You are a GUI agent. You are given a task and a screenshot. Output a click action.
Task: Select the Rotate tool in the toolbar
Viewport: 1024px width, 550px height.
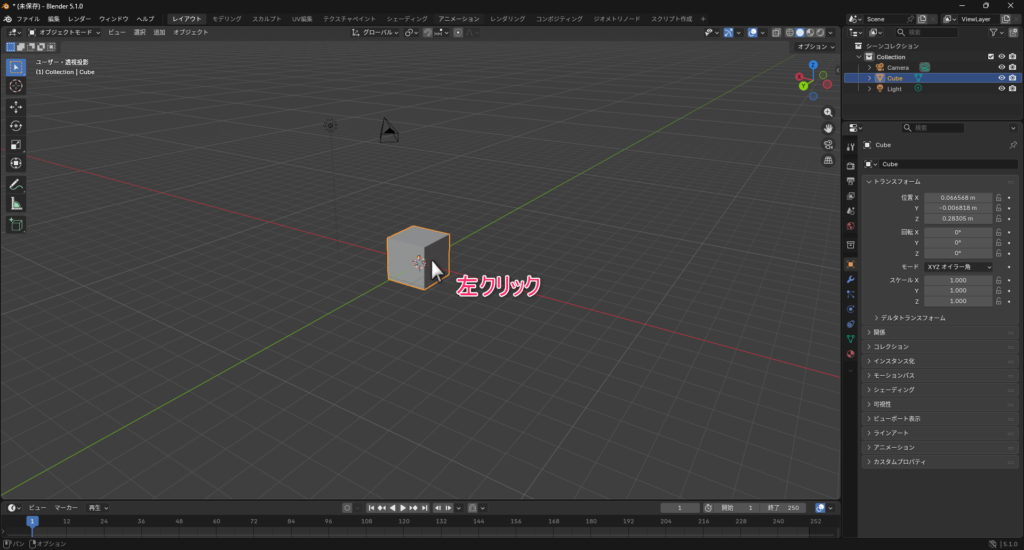coord(16,125)
